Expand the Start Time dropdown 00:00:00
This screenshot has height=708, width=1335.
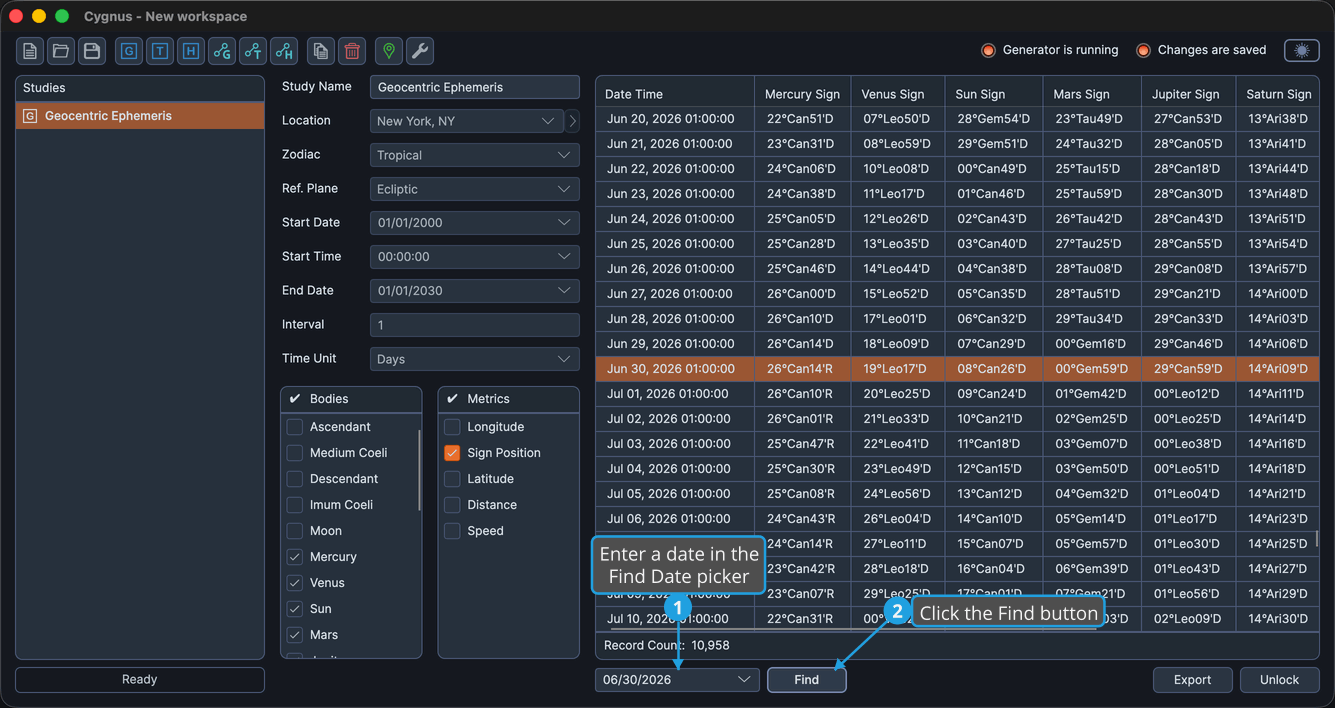475,257
